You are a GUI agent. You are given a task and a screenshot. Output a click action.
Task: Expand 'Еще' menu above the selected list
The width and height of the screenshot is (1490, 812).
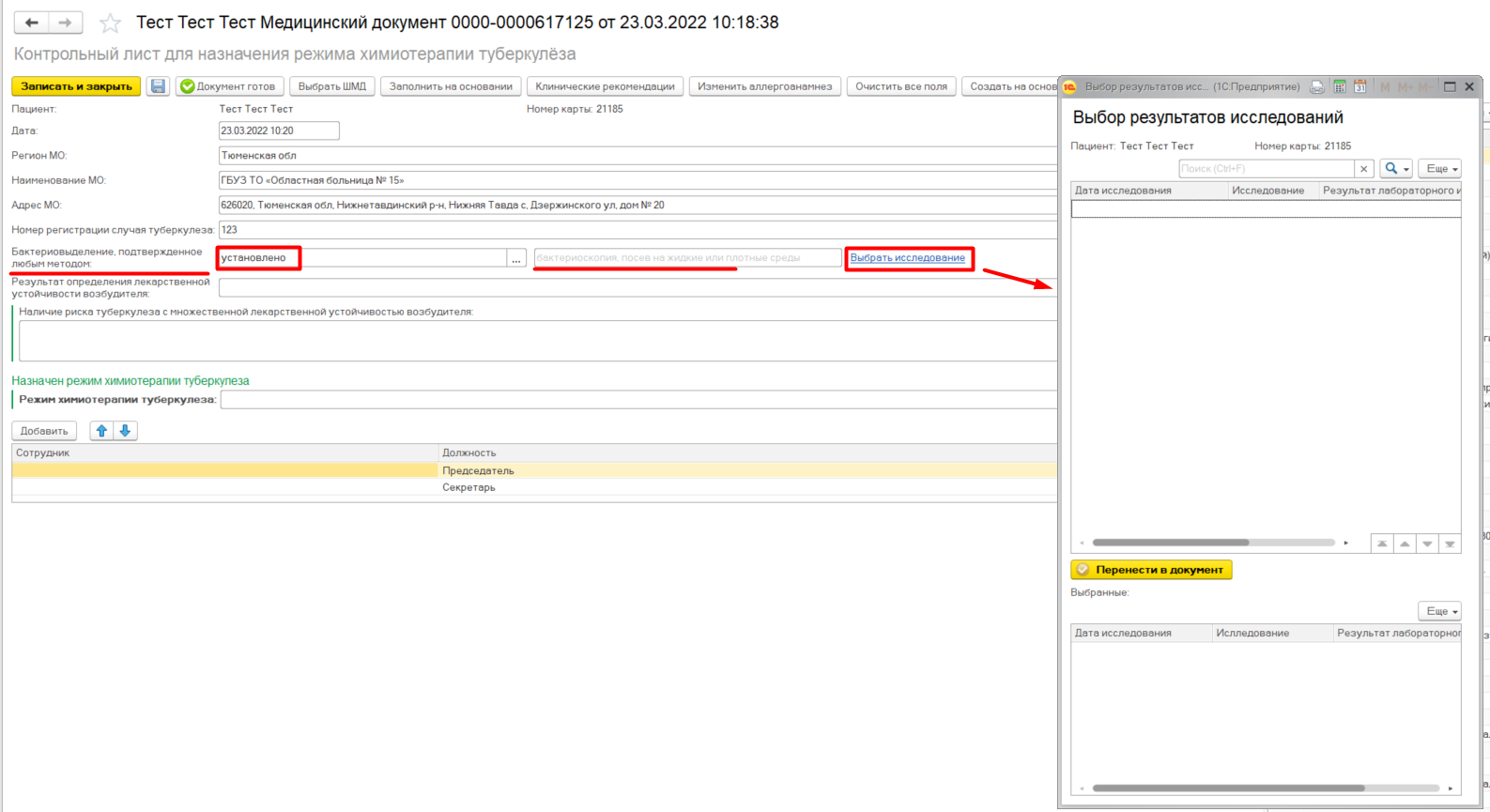click(1439, 611)
